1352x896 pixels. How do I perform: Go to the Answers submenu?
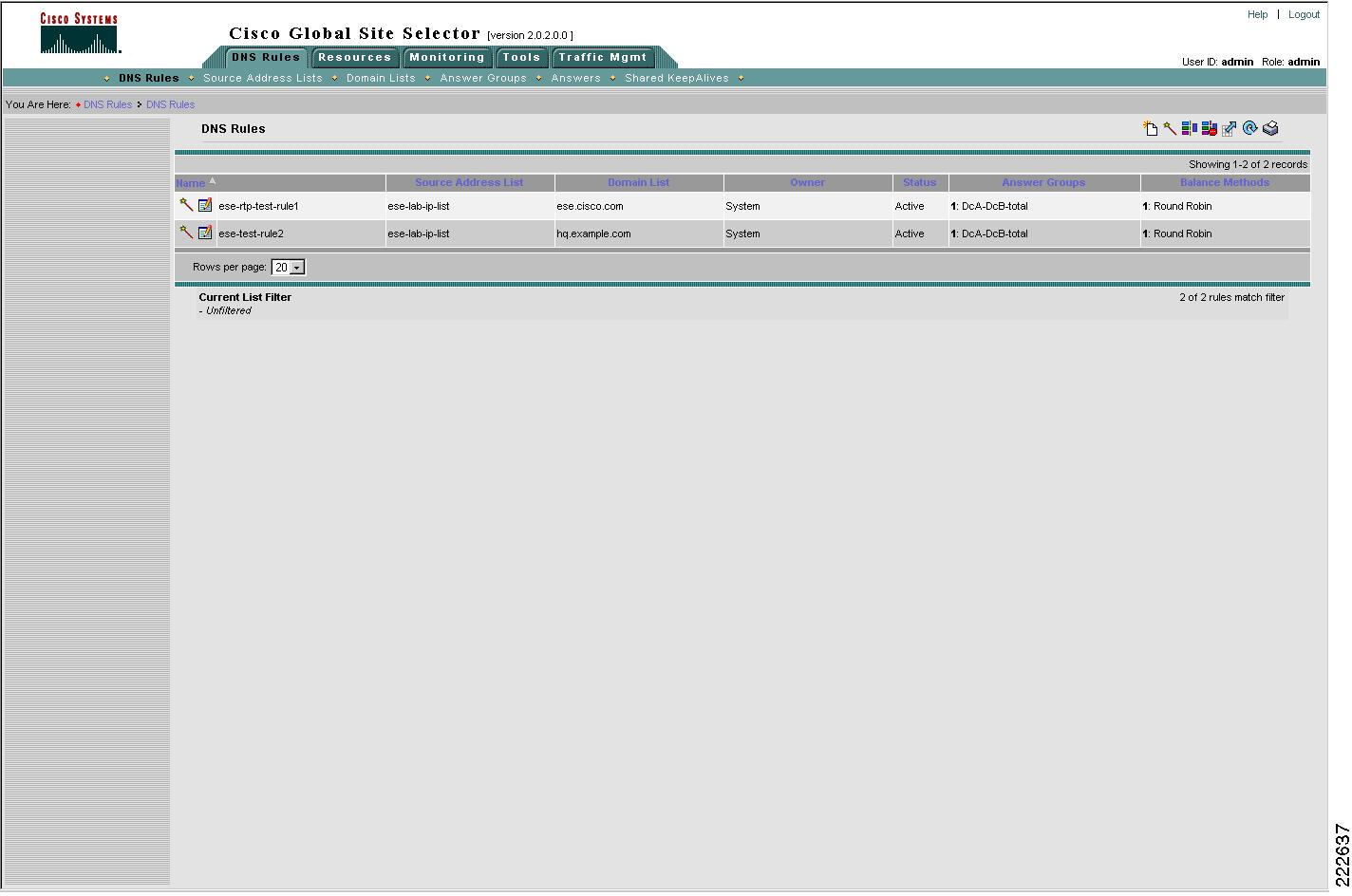pyautogui.click(x=576, y=78)
